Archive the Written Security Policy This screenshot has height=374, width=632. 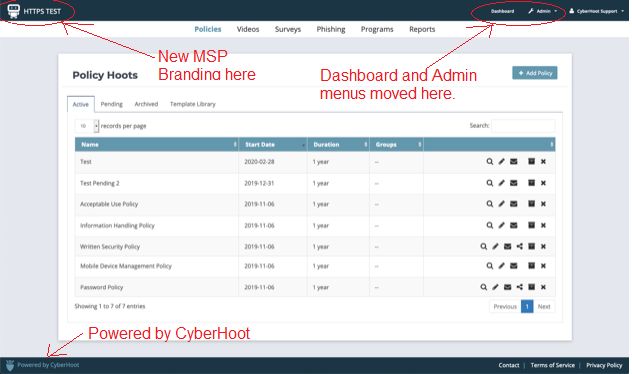[532, 246]
